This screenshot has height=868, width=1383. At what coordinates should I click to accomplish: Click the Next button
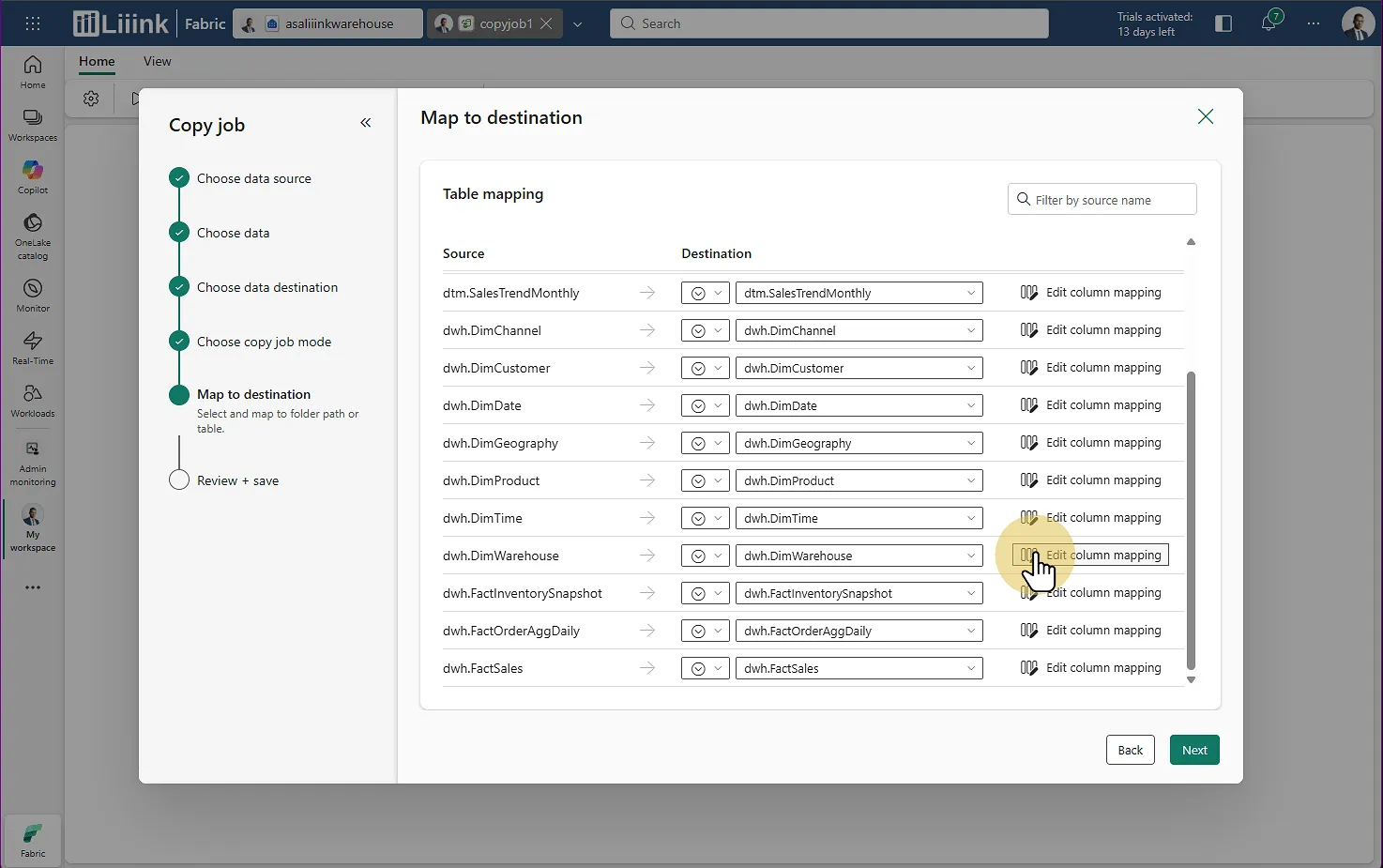1193,750
